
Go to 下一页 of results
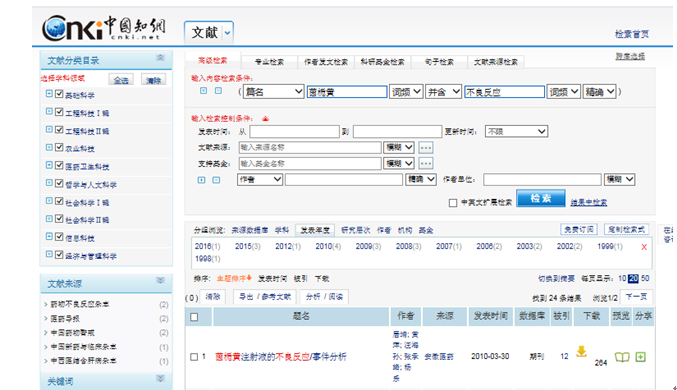pos(636,297)
